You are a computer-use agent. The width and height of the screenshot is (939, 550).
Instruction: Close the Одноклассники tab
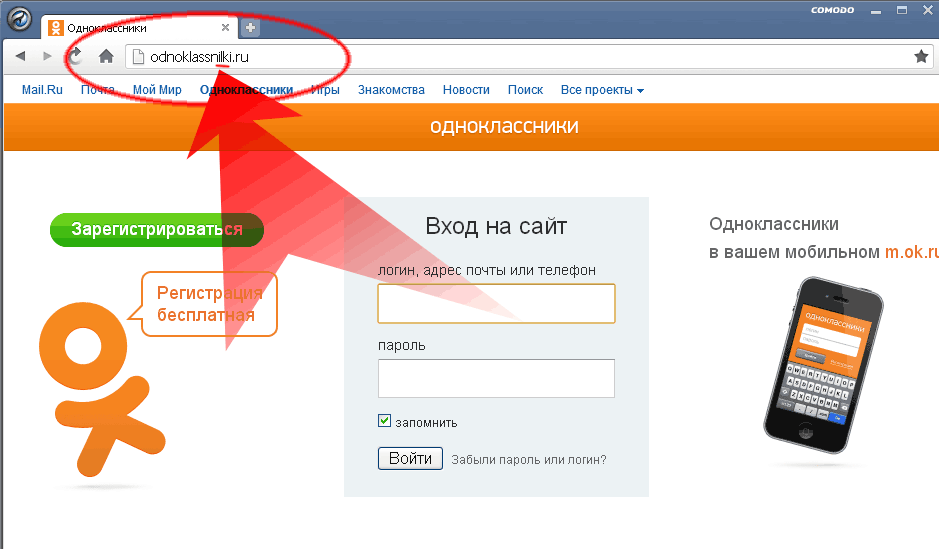[x=225, y=28]
